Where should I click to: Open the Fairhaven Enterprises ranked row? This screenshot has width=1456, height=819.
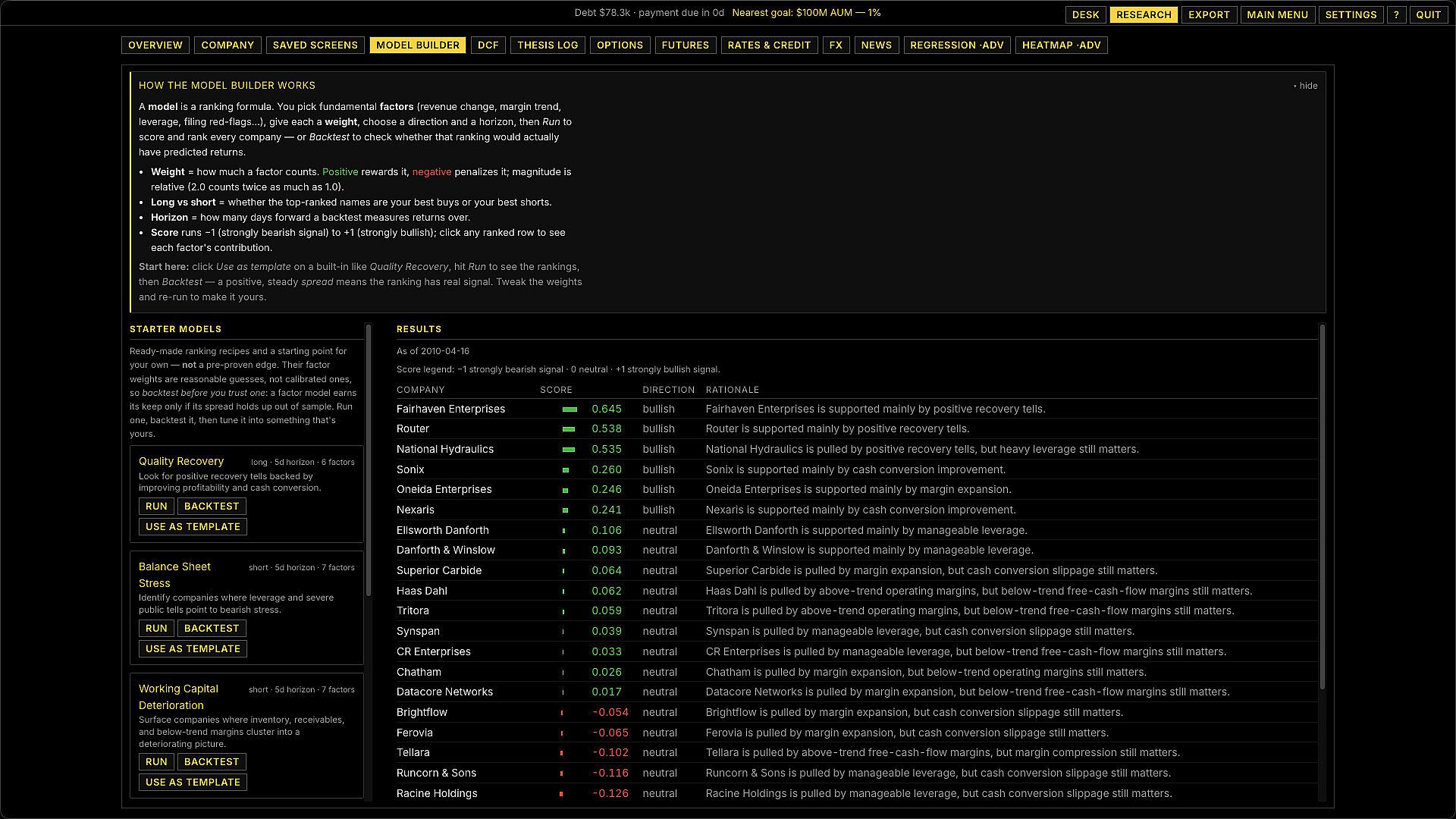pos(857,409)
